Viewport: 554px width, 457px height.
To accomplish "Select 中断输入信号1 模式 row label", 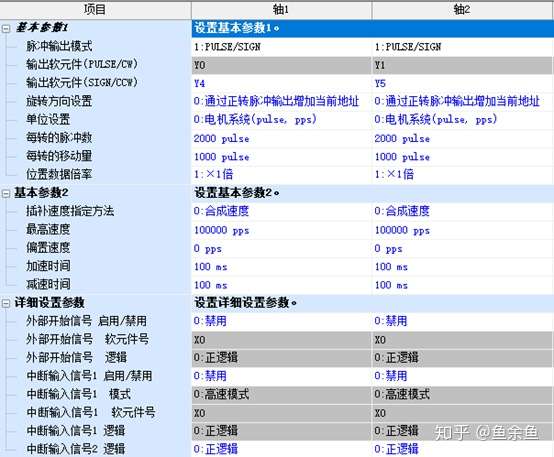I will click(x=78, y=394).
